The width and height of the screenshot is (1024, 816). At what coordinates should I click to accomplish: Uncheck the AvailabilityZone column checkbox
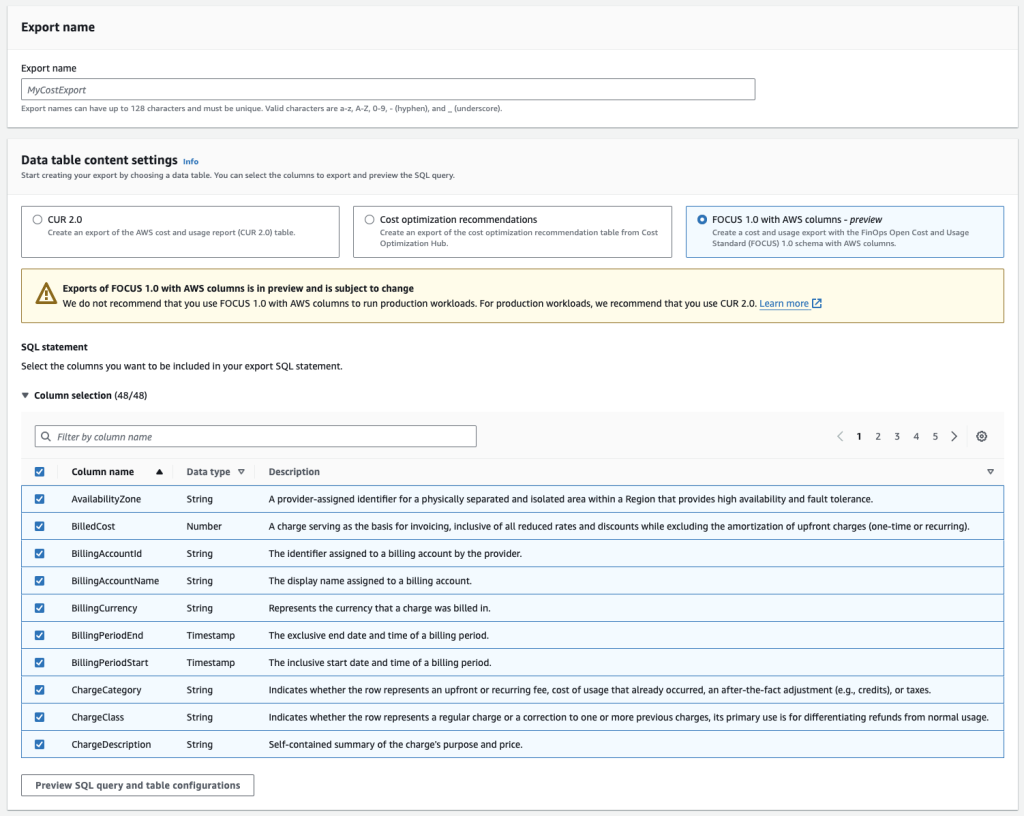[x=40, y=498]
